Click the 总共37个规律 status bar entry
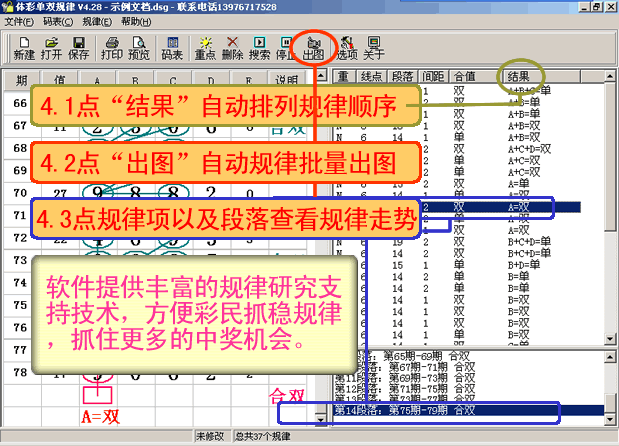 [x=263, y=437]
